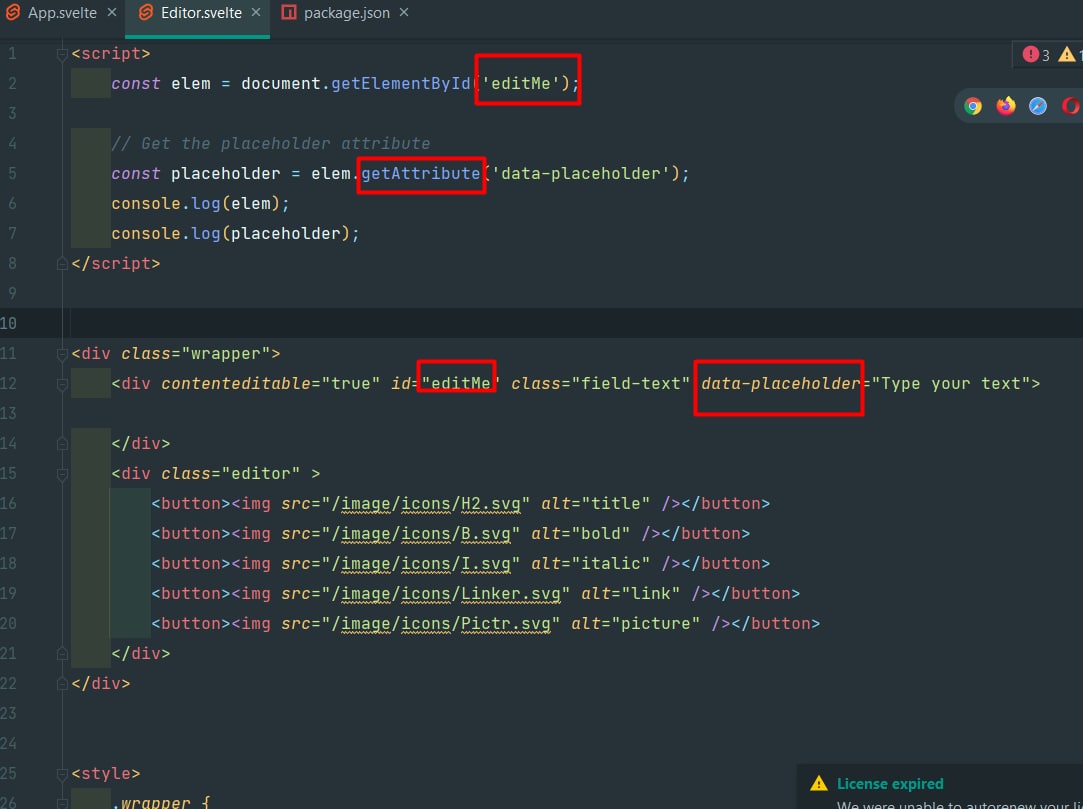Click the alt="picture" attribute
Image resolution: width=1083 pixels, height=809 pixels.
[635, 624]
